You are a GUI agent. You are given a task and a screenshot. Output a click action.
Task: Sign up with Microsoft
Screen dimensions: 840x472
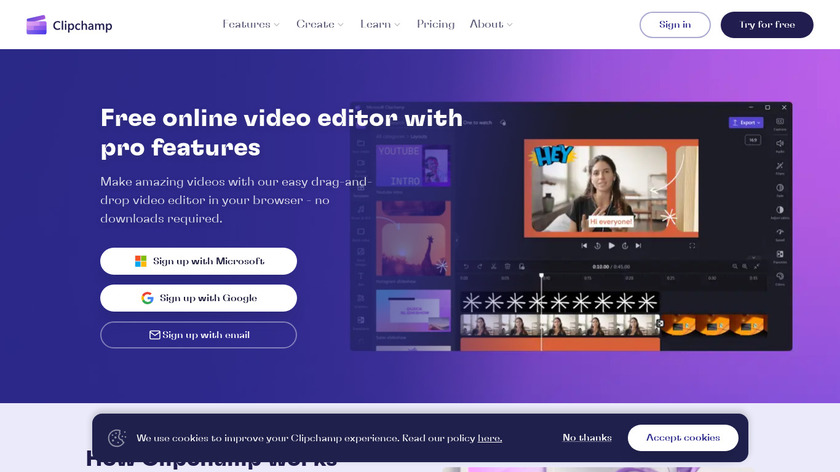click(x=198, y=261)
